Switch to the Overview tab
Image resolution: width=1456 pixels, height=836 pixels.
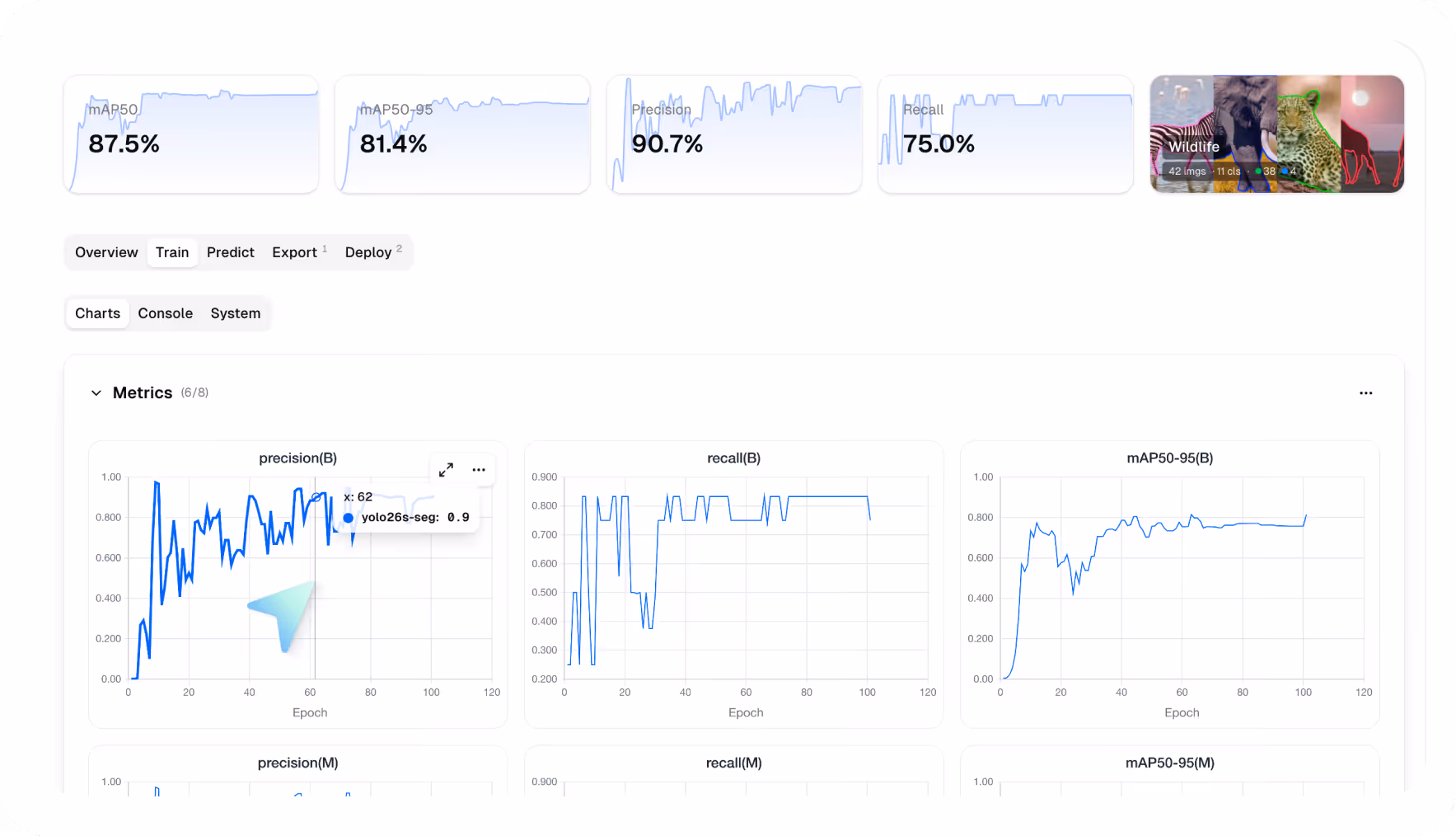[x=106, y=252]
